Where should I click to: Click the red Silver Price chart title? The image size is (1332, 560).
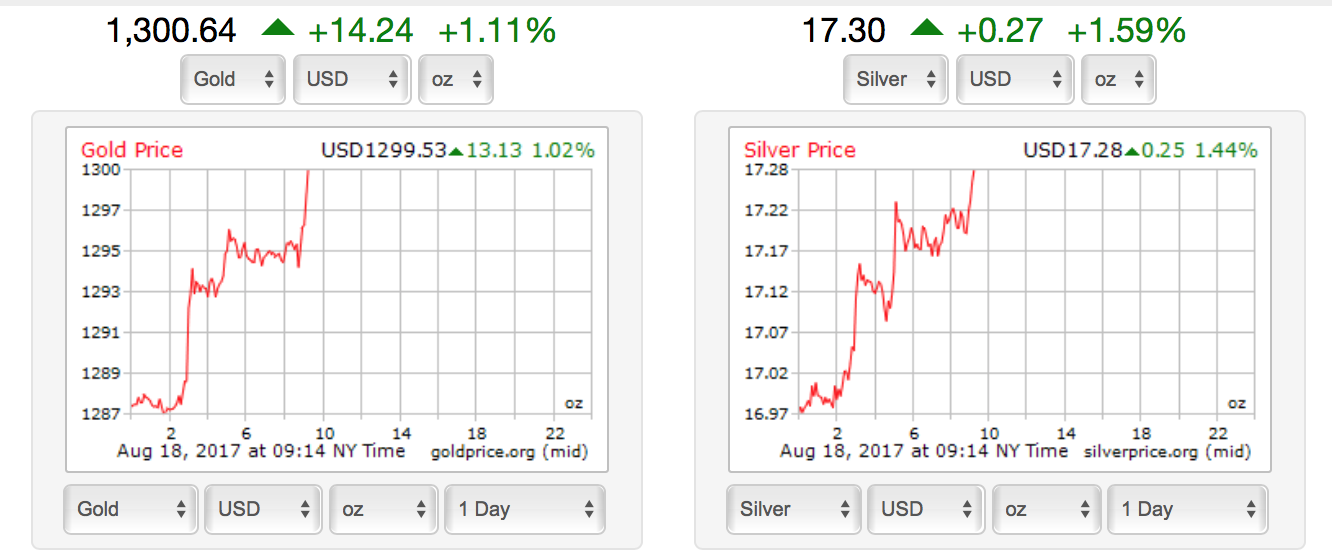point(800,150)
